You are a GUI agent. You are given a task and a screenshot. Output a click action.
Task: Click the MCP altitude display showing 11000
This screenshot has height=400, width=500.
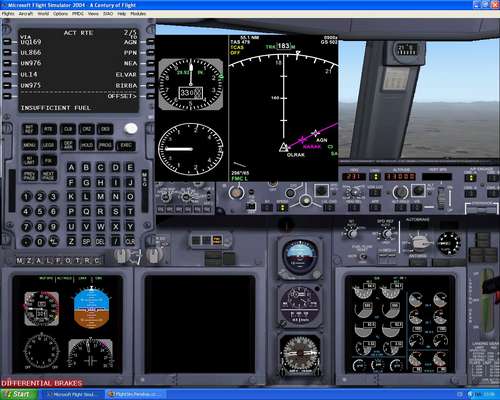point(400,176)
